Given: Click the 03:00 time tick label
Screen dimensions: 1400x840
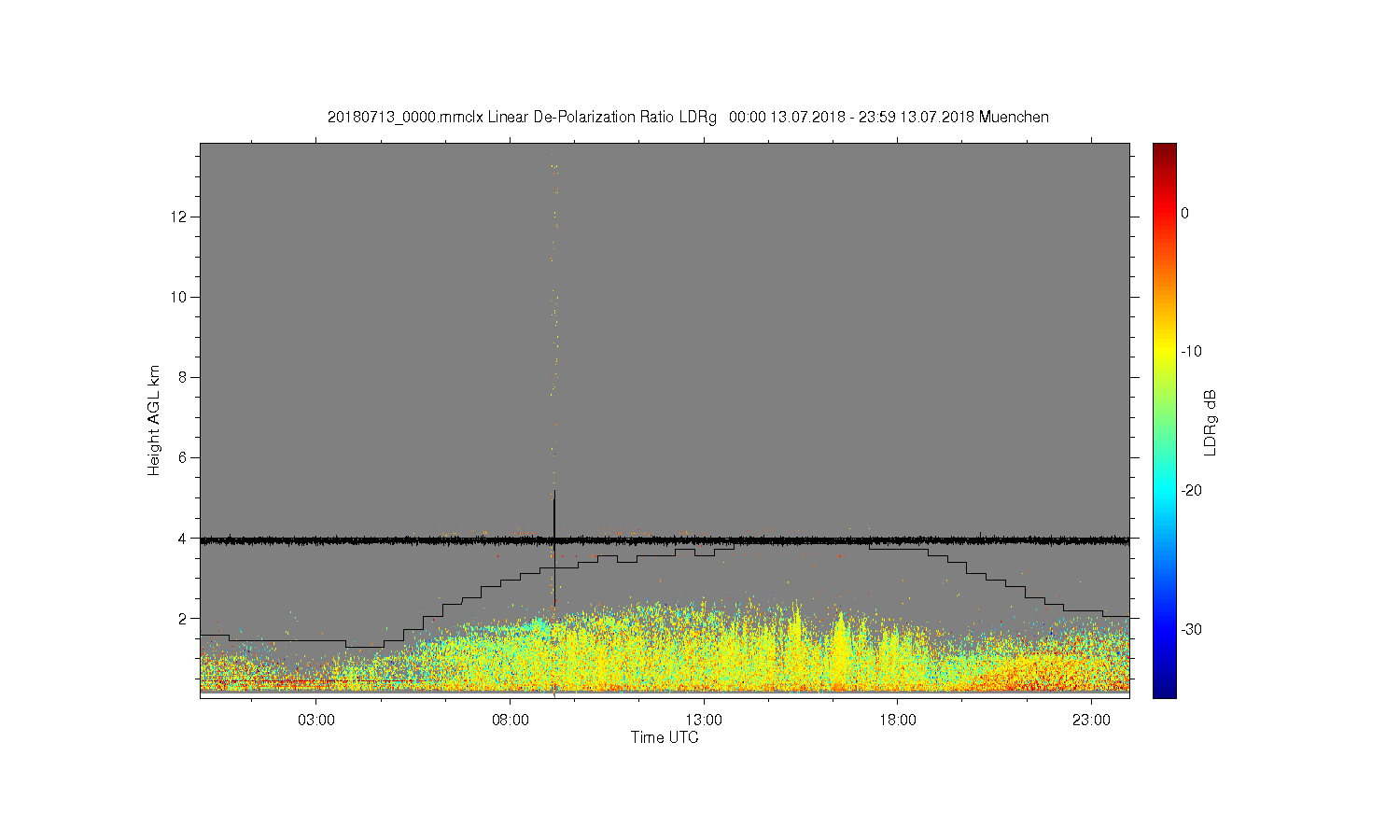Looking at the screenshot, I should [x=316, y=720].
